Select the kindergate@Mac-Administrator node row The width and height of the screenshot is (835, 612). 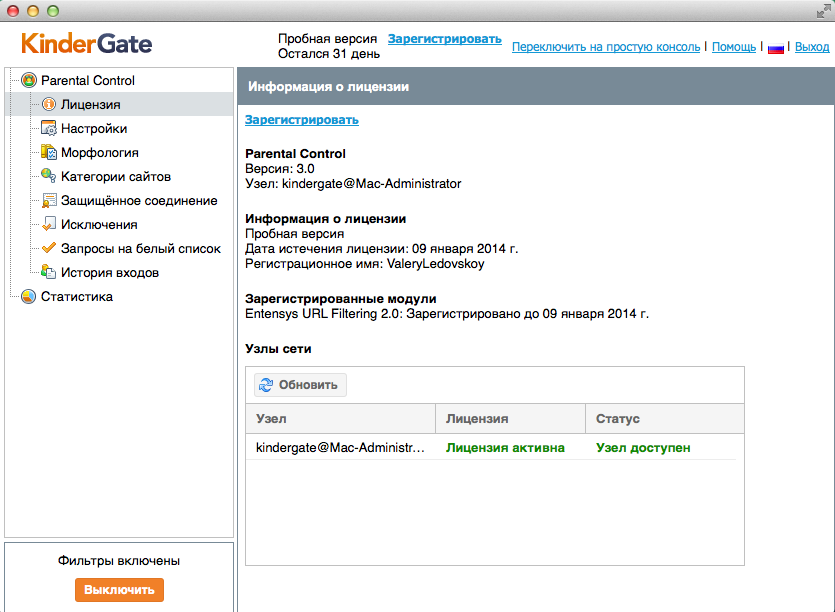(x=341, y=447)
